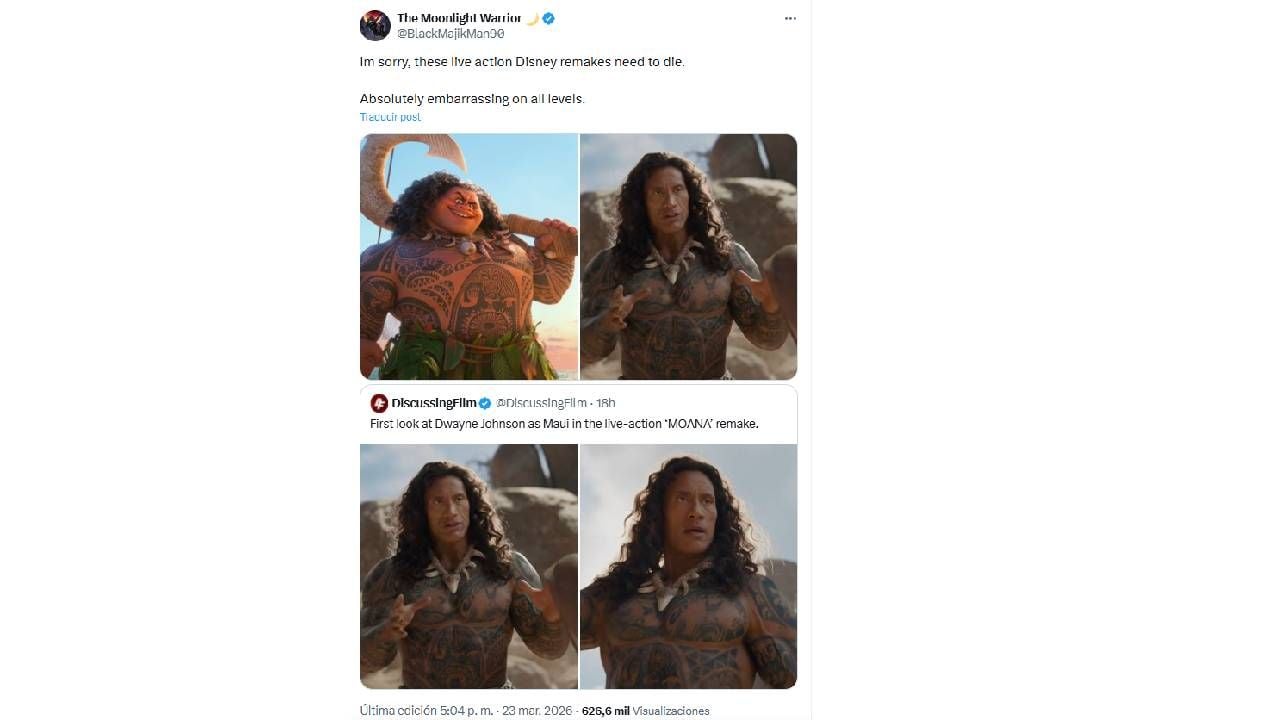Screen dimensions: 1280x720
Task: Click the Traducir post link
Action: click(390, 117)
